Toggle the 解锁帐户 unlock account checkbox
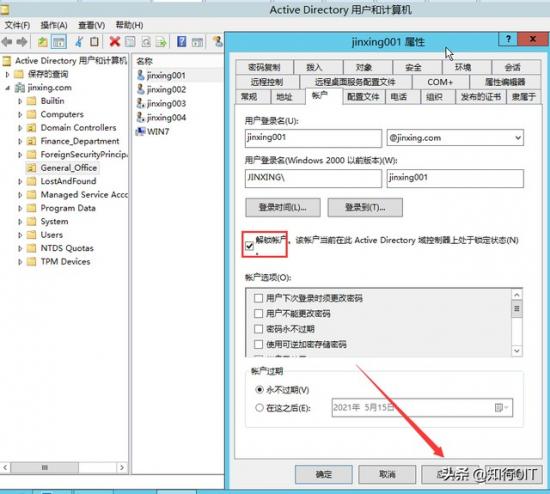Image resolution: width=550 pixels, height=494 pixels. click(249, 246)
